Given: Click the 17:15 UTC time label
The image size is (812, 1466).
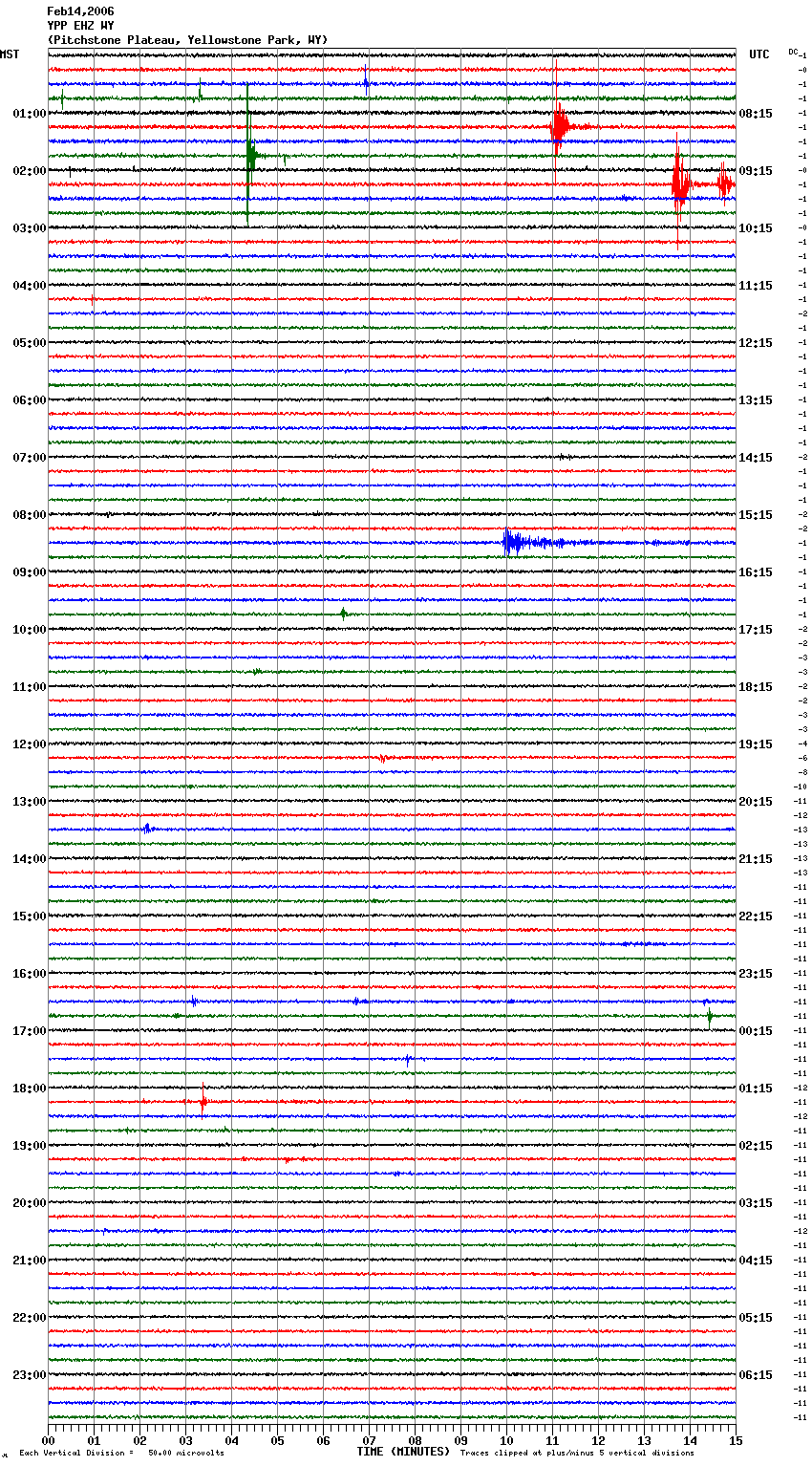Looking at the screenshot, I should (x=756, y=630).
